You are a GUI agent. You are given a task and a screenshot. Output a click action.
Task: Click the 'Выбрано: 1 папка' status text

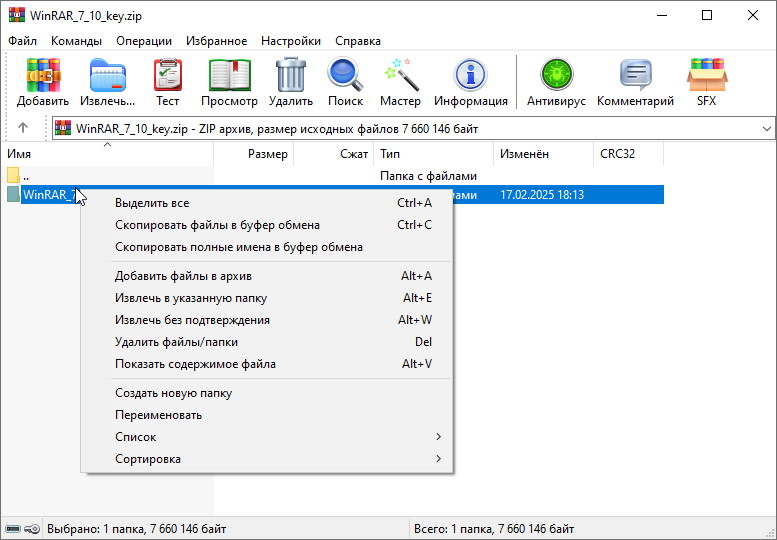[136, 529]
